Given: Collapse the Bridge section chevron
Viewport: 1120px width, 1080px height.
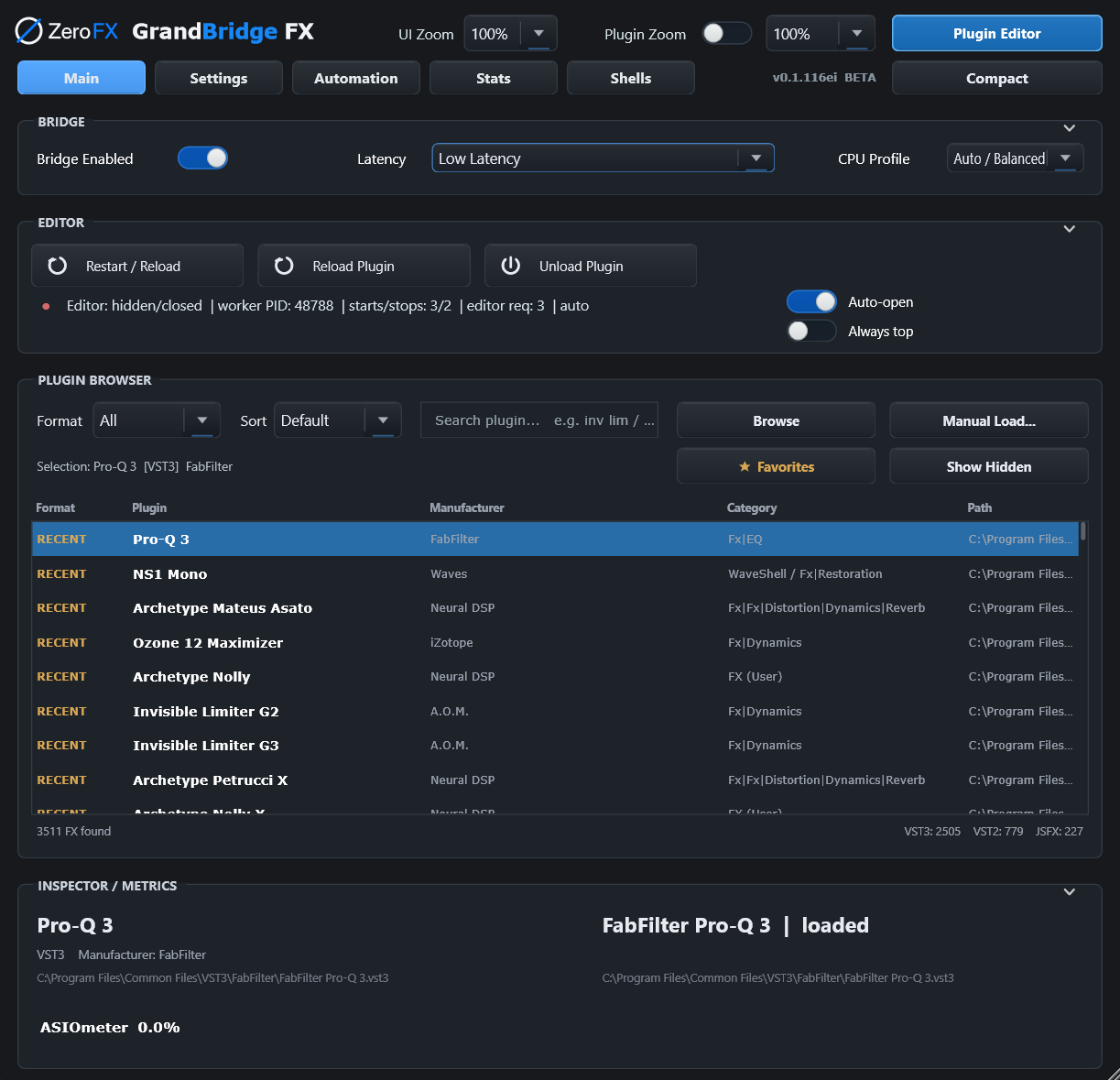Looking at the screenshot, I should pos(1069,128).
